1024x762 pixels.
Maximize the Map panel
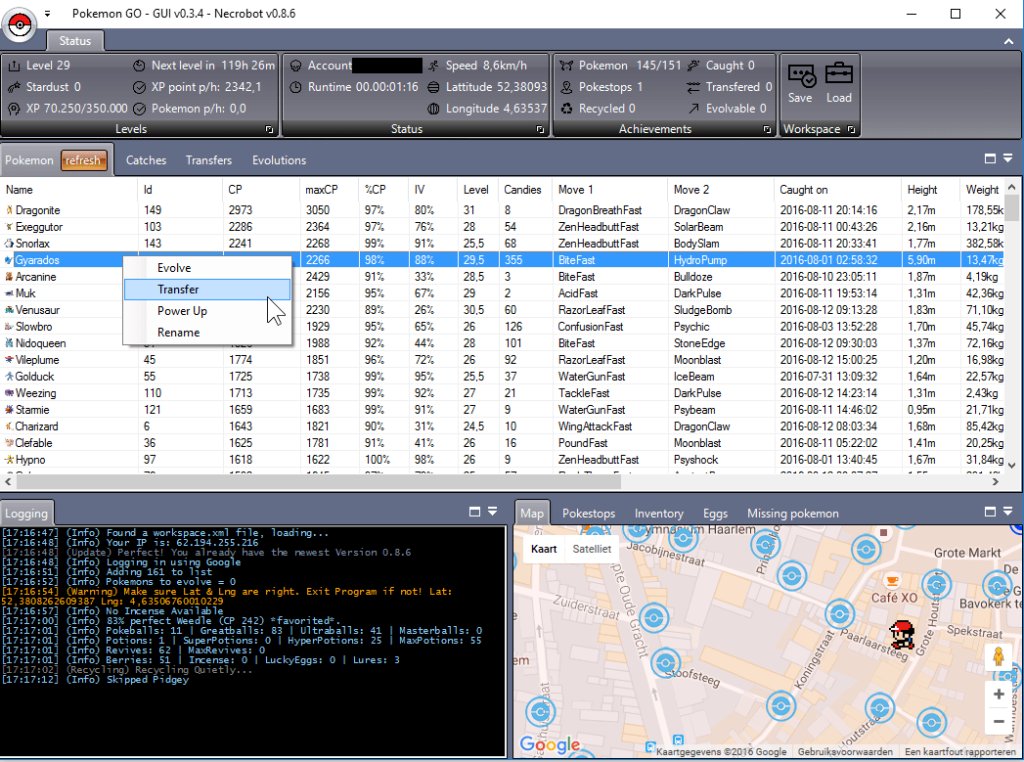pyautogui.click(x=990, y=512)
